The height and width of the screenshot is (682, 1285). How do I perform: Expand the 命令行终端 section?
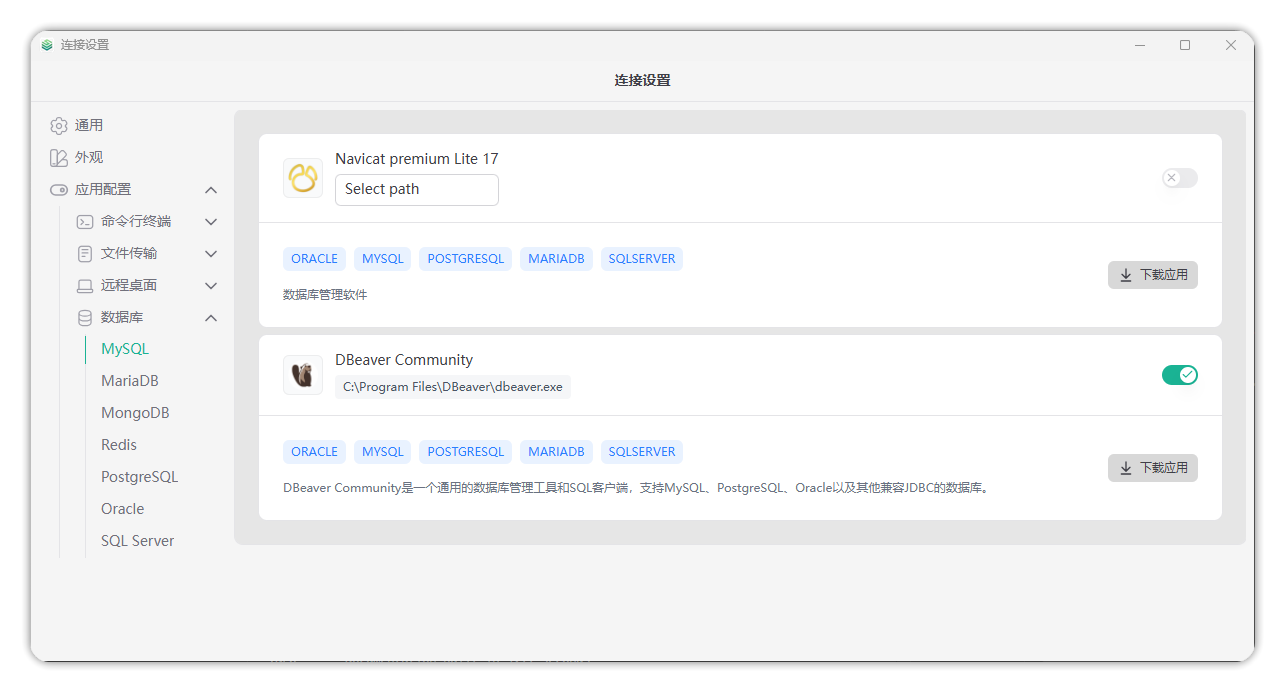click(211, 221)
